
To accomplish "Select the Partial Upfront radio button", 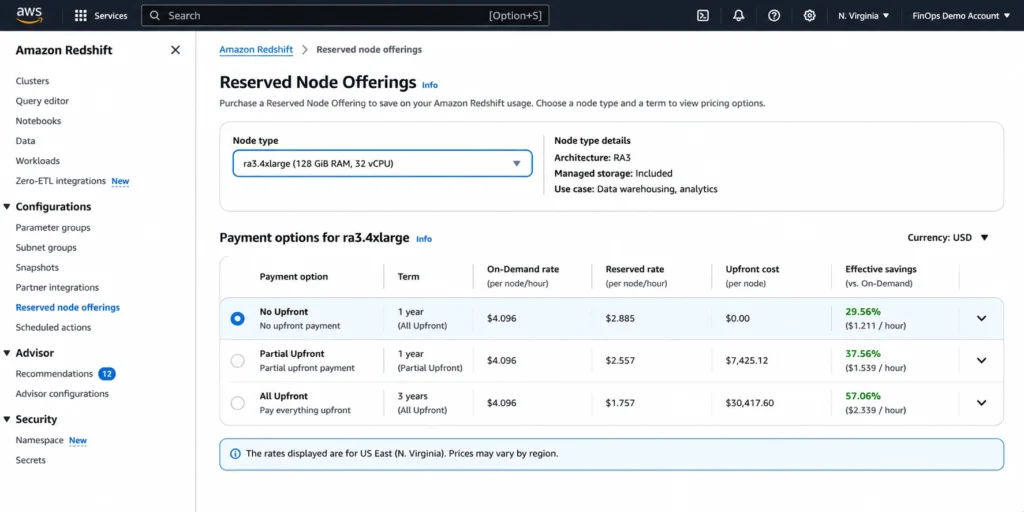I will [x=238, y=360].
